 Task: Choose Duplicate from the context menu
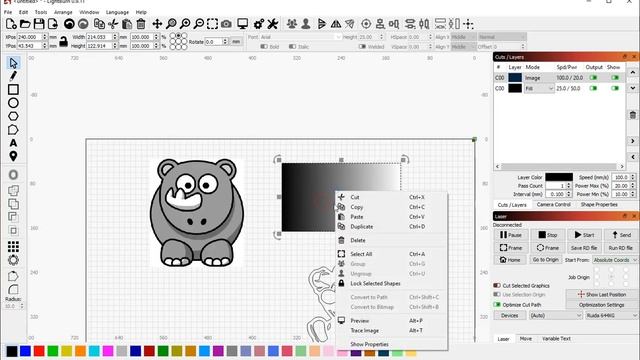[362, 227]
